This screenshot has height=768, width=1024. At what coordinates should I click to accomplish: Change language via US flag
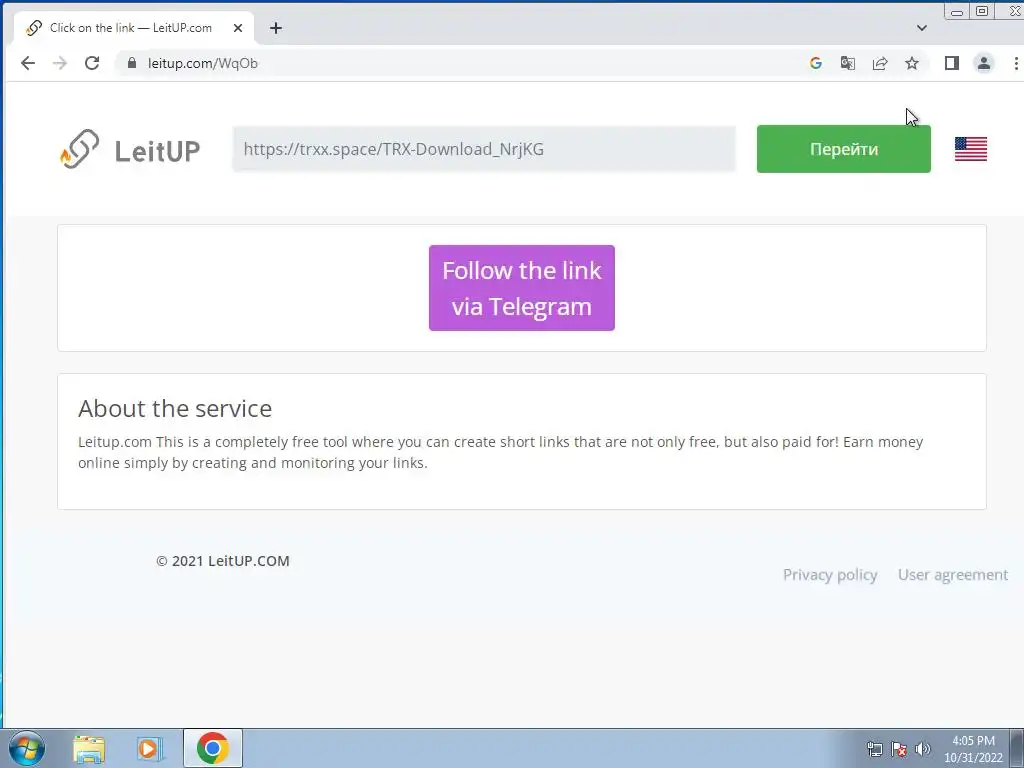[x=970, y=149]
